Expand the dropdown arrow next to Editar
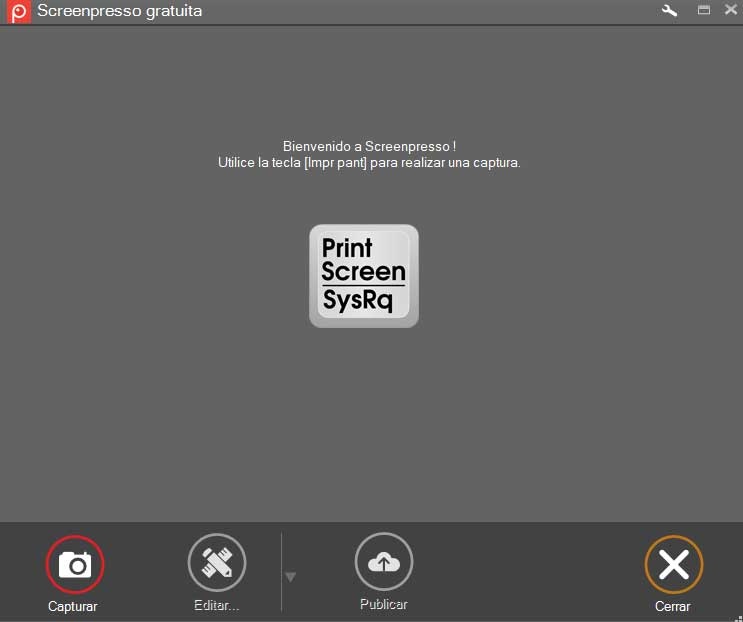743x622 pixels. [290, 577]
